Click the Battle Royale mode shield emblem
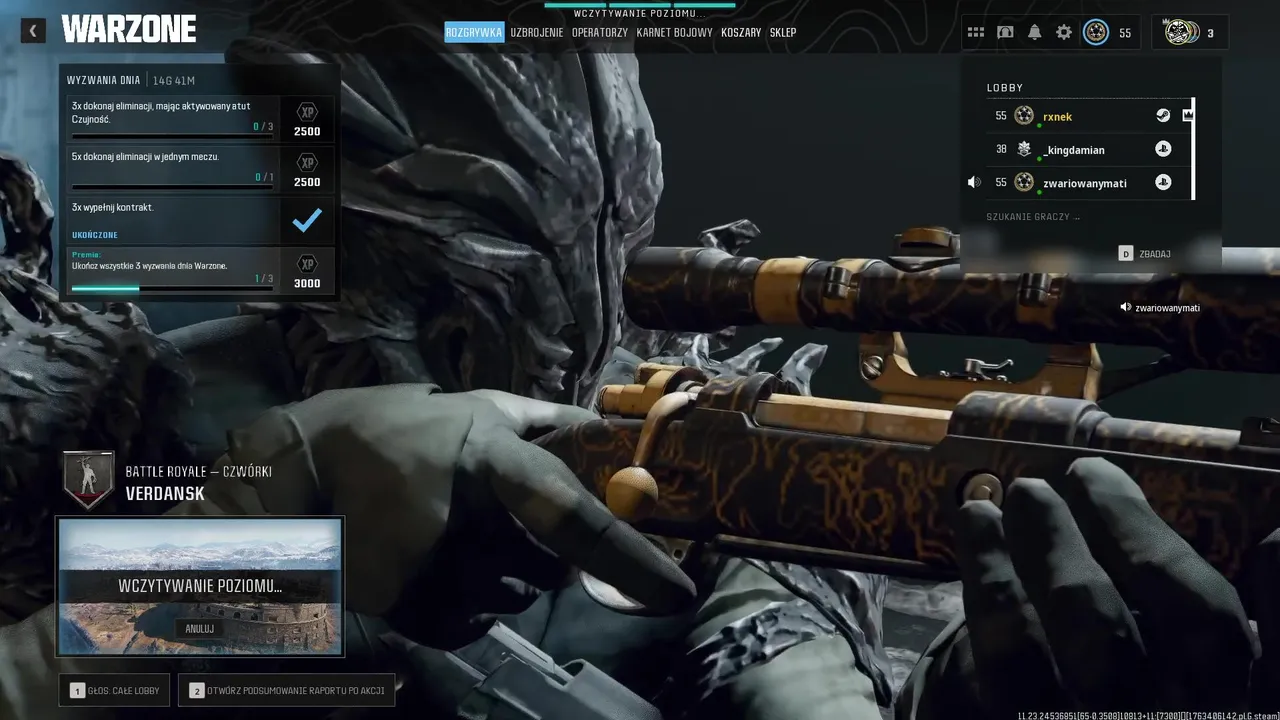 point(89,480)
